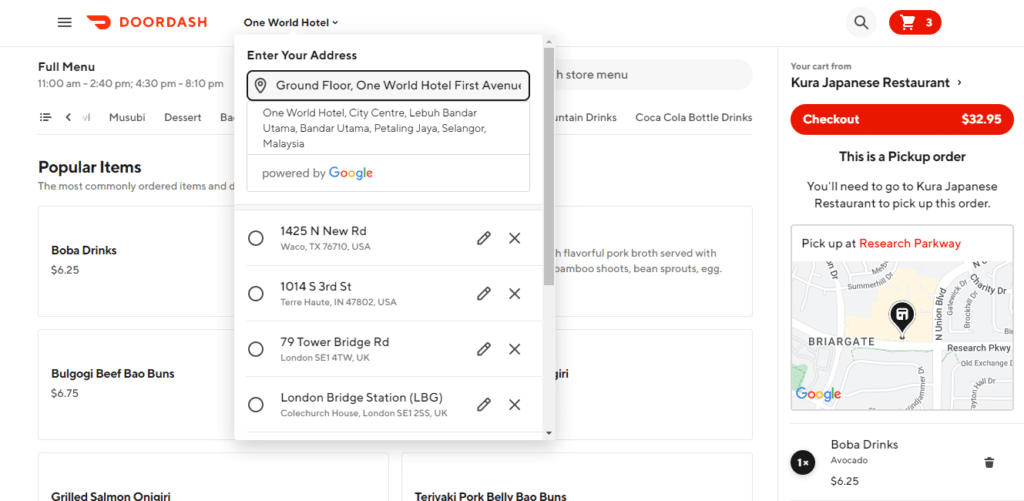
Task: Click the address list scrollbar thumb
Action: (x=549, y=166)
